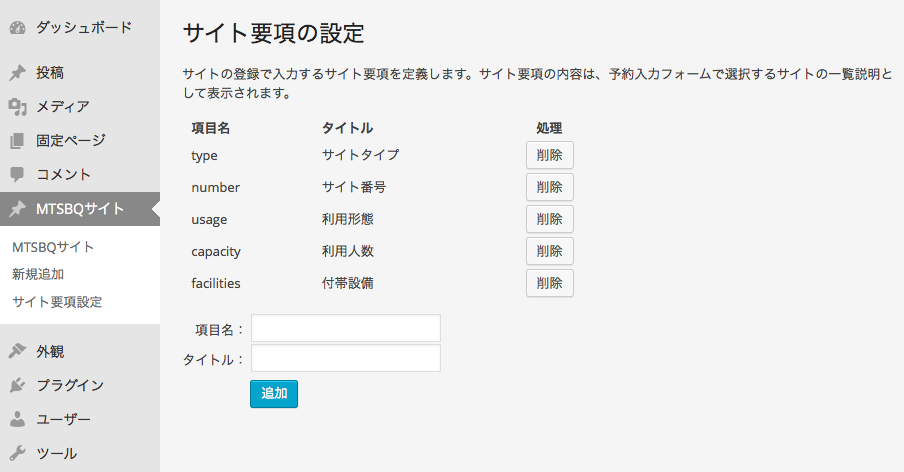
Task: Click the メディア media icon
Action: 17,107
